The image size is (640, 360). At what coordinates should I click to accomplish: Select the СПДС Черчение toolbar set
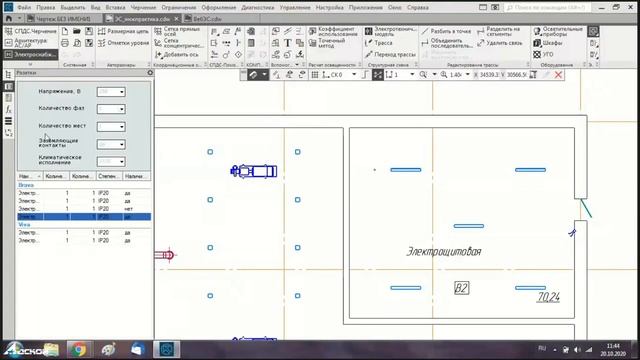coord(31,31)
